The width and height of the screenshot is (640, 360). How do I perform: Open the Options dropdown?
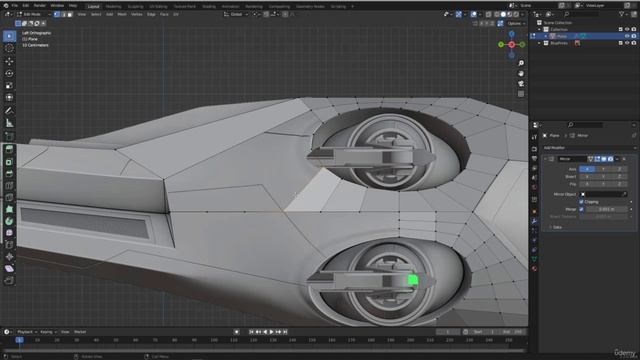click(x=516, y=24)
